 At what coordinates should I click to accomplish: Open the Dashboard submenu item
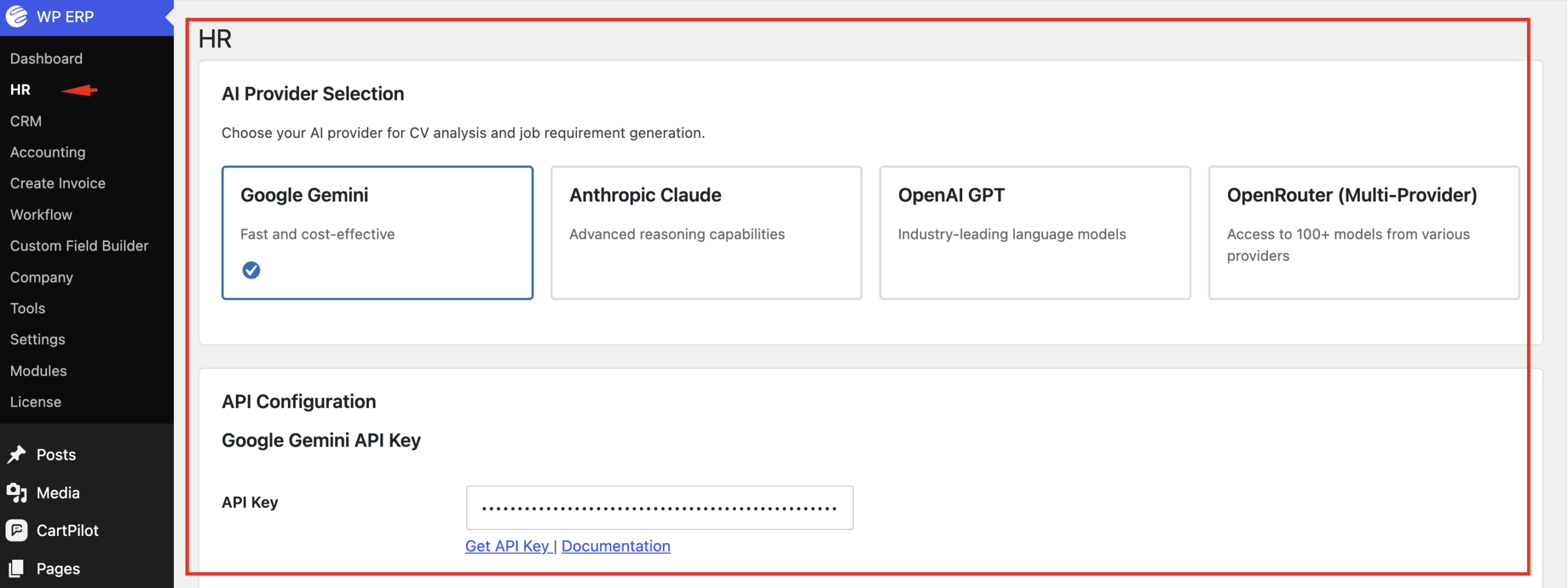(46, 59)
